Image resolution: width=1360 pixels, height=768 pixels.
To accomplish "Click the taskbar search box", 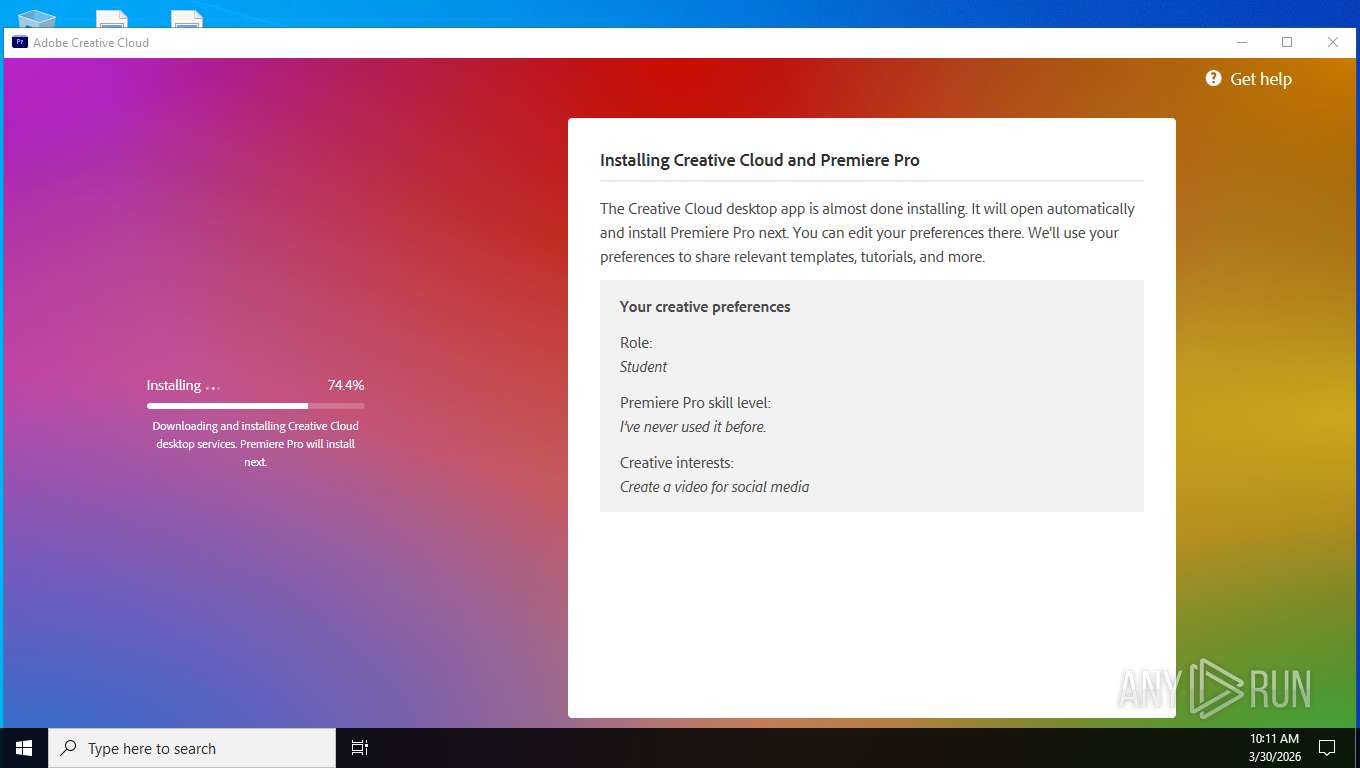I will 192,748.
